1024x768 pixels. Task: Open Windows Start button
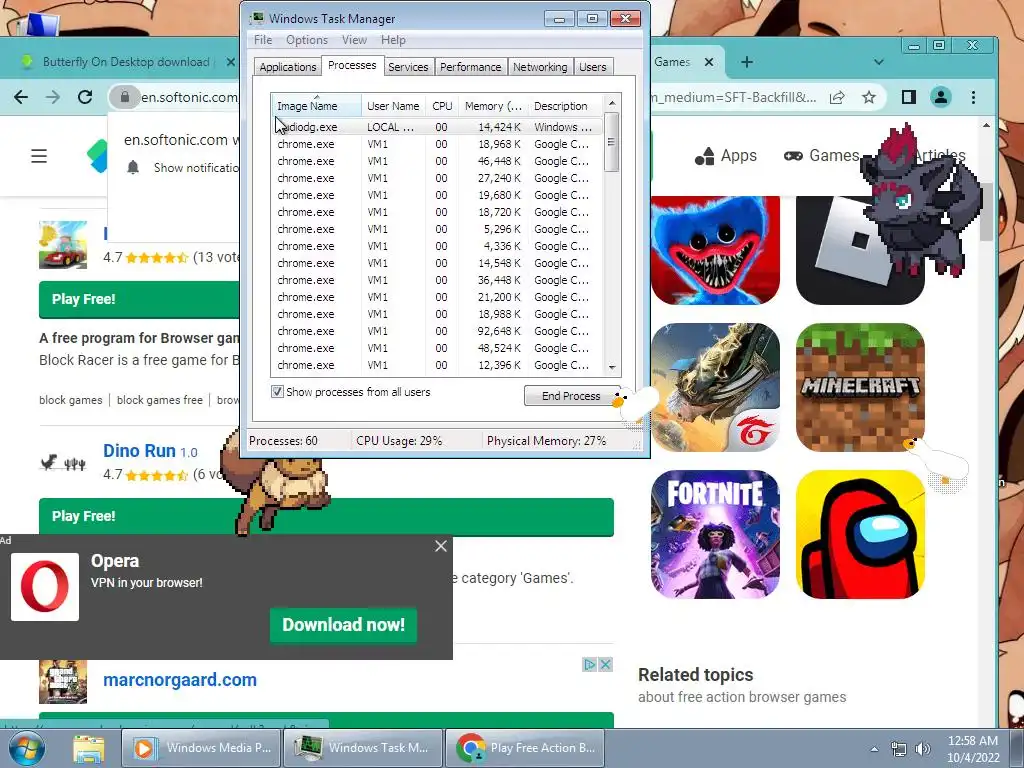pos(27,748)
